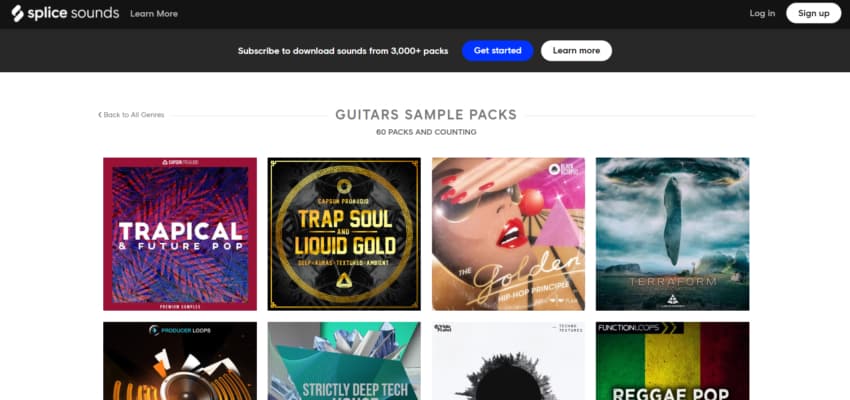
Task: Open the Trapical & Future Pop pack
Action: 180,234
